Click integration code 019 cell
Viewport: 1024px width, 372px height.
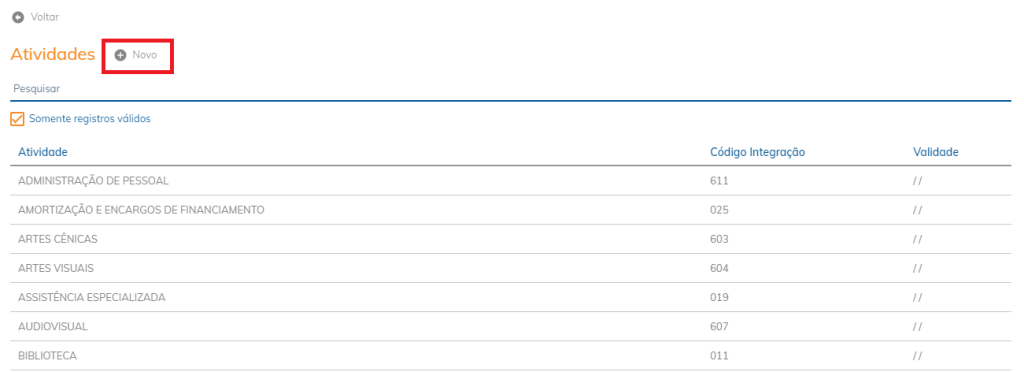(x=719, y=297)
